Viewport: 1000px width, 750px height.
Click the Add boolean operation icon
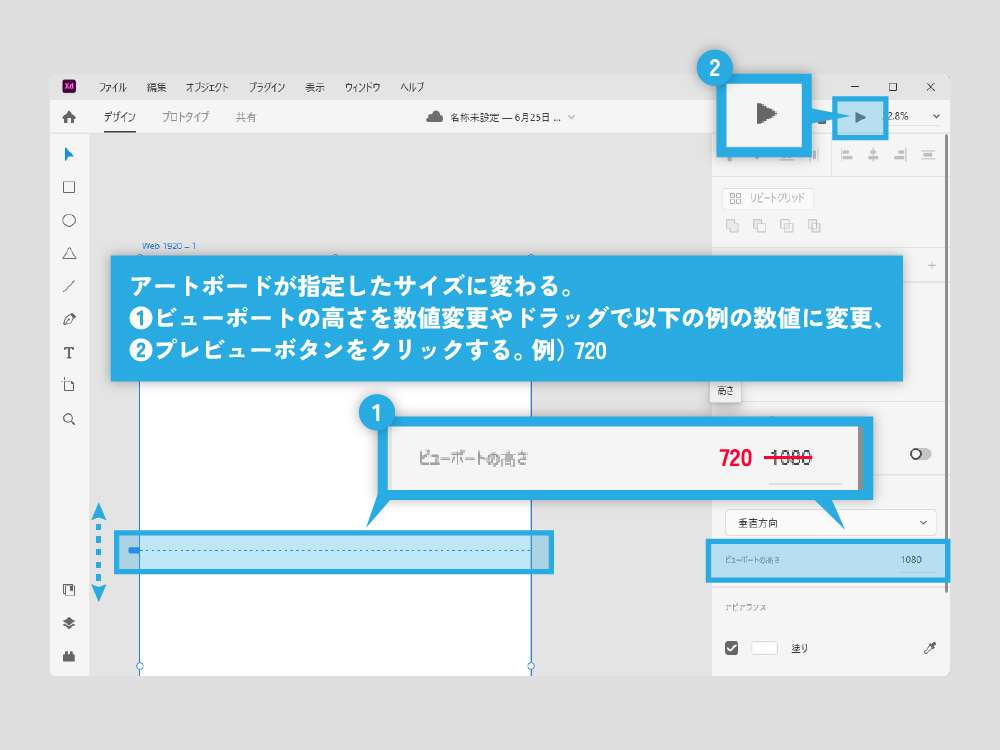tap(732, 226)
